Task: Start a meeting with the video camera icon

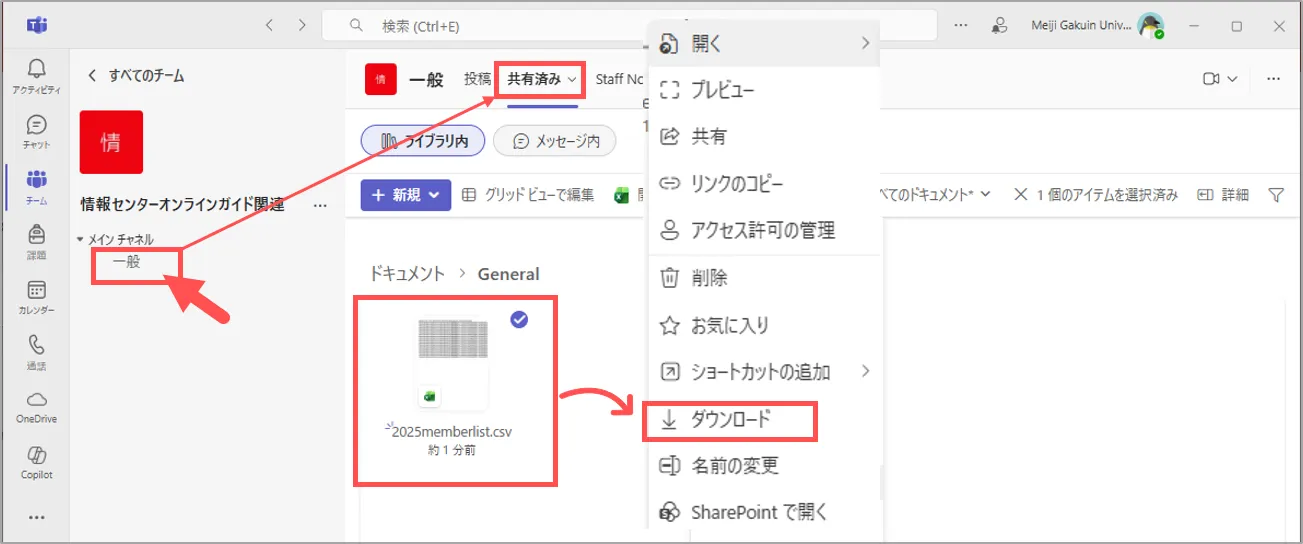Action: click(x=1211, y=79)
